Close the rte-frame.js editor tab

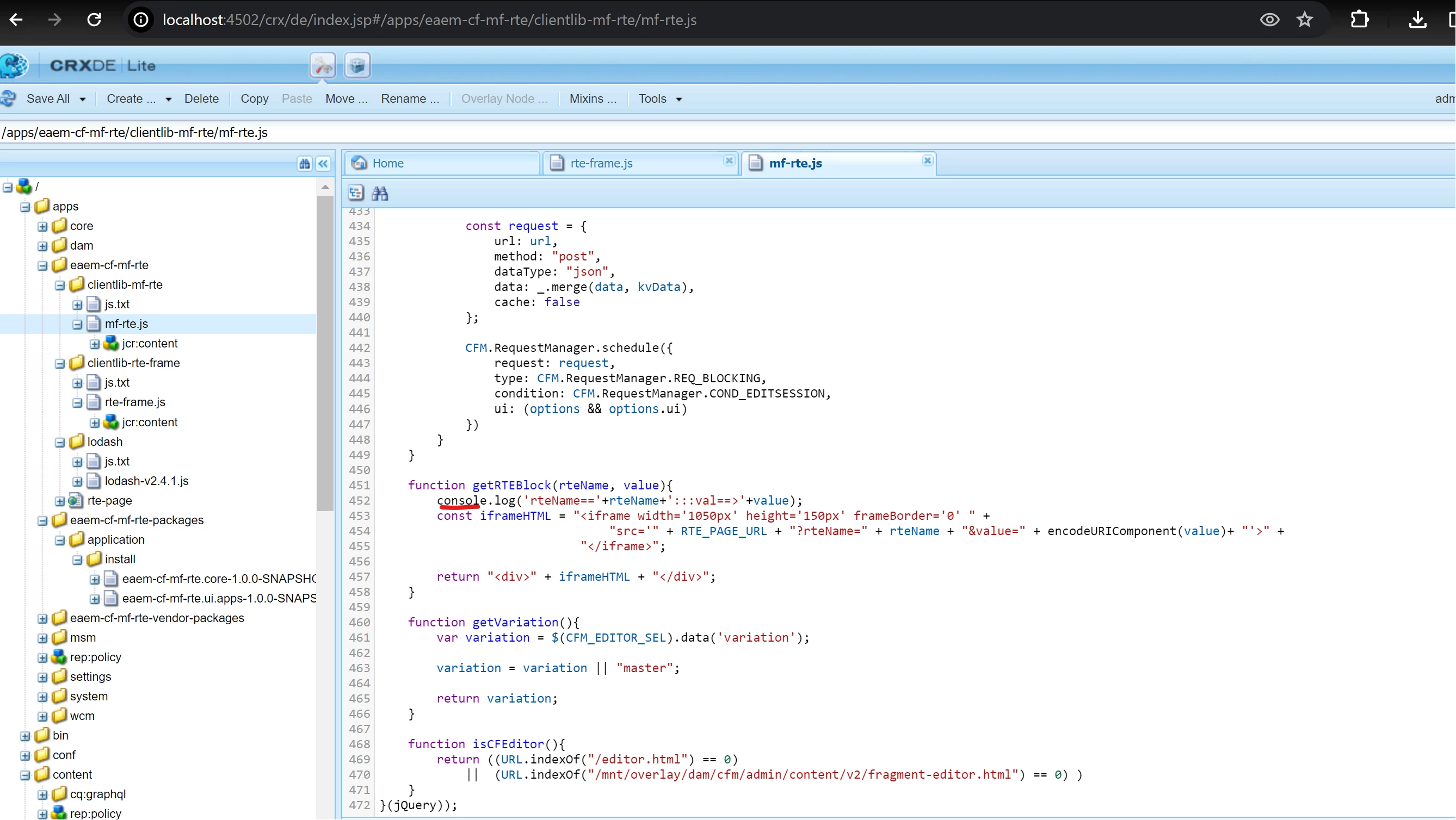[729, 161]
